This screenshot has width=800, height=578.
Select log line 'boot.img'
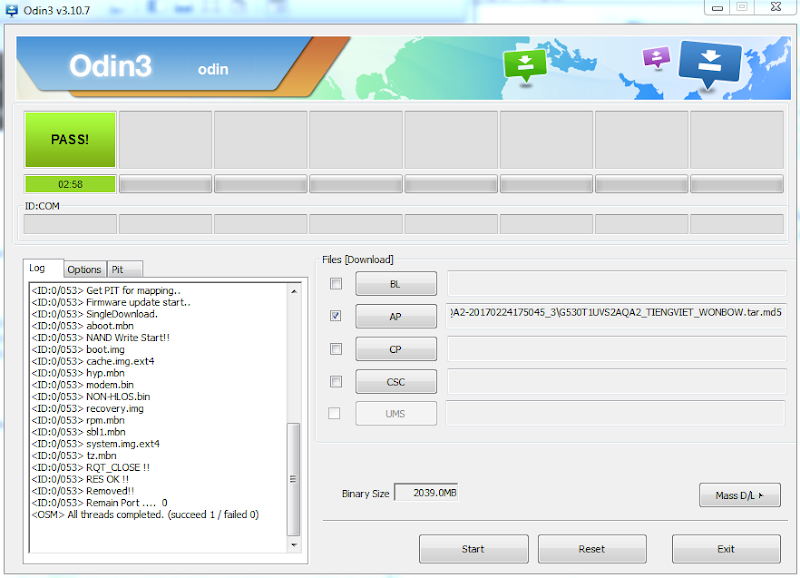click(x=78, y=349)
